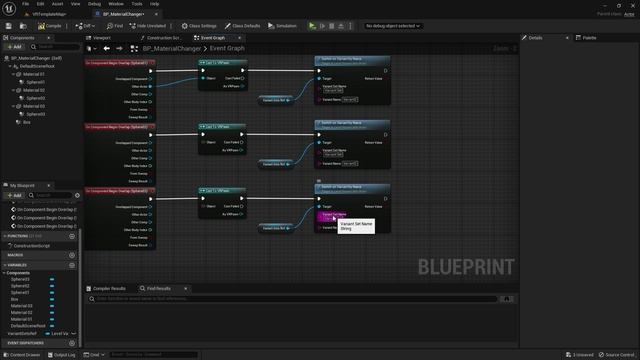The image size is (640, 360).
Task: Add a new variable with plus icon
Action: [72, 265]
